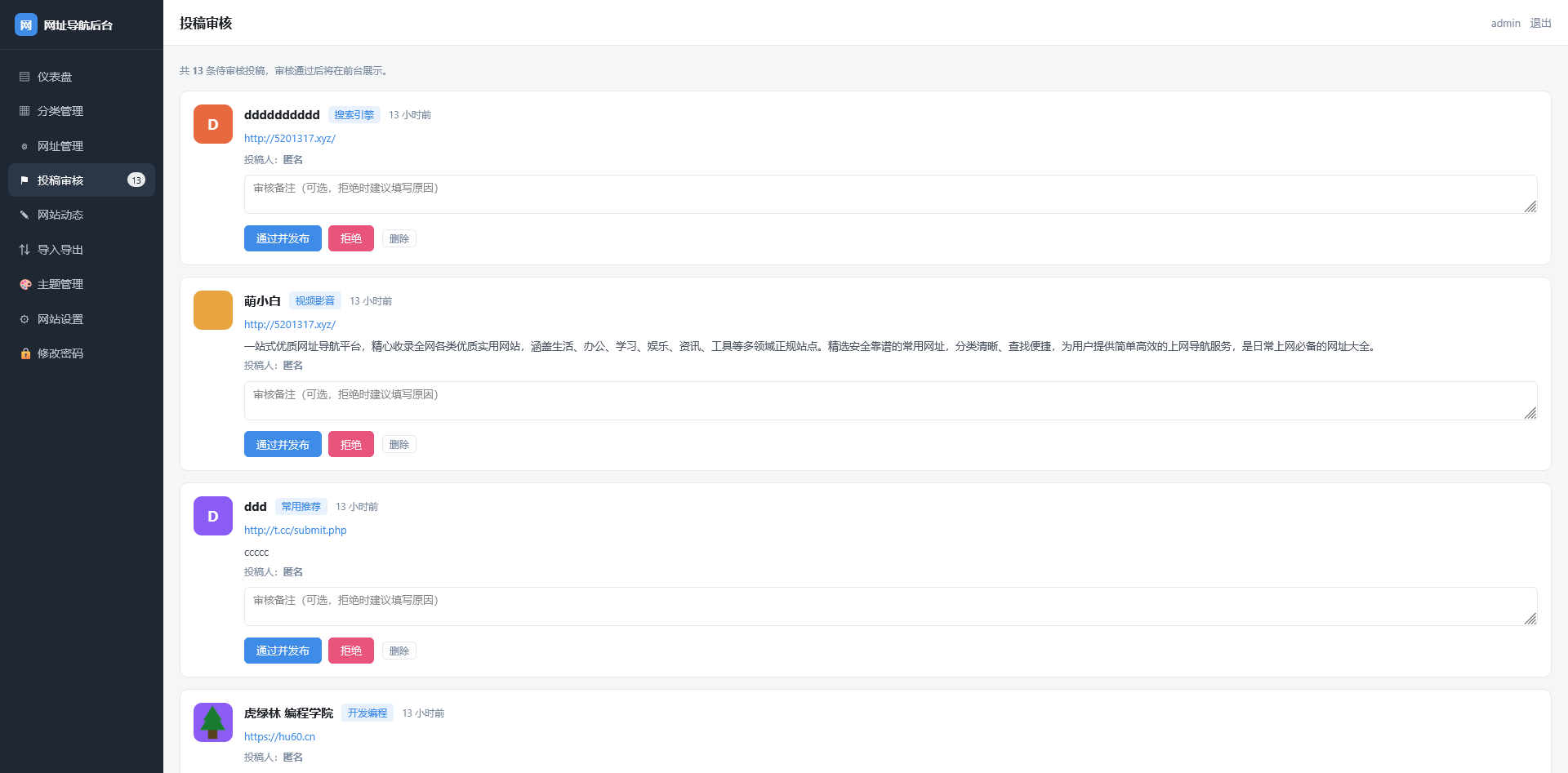
Task: Focus the review note field for ddd
Action: coord(890,606)
